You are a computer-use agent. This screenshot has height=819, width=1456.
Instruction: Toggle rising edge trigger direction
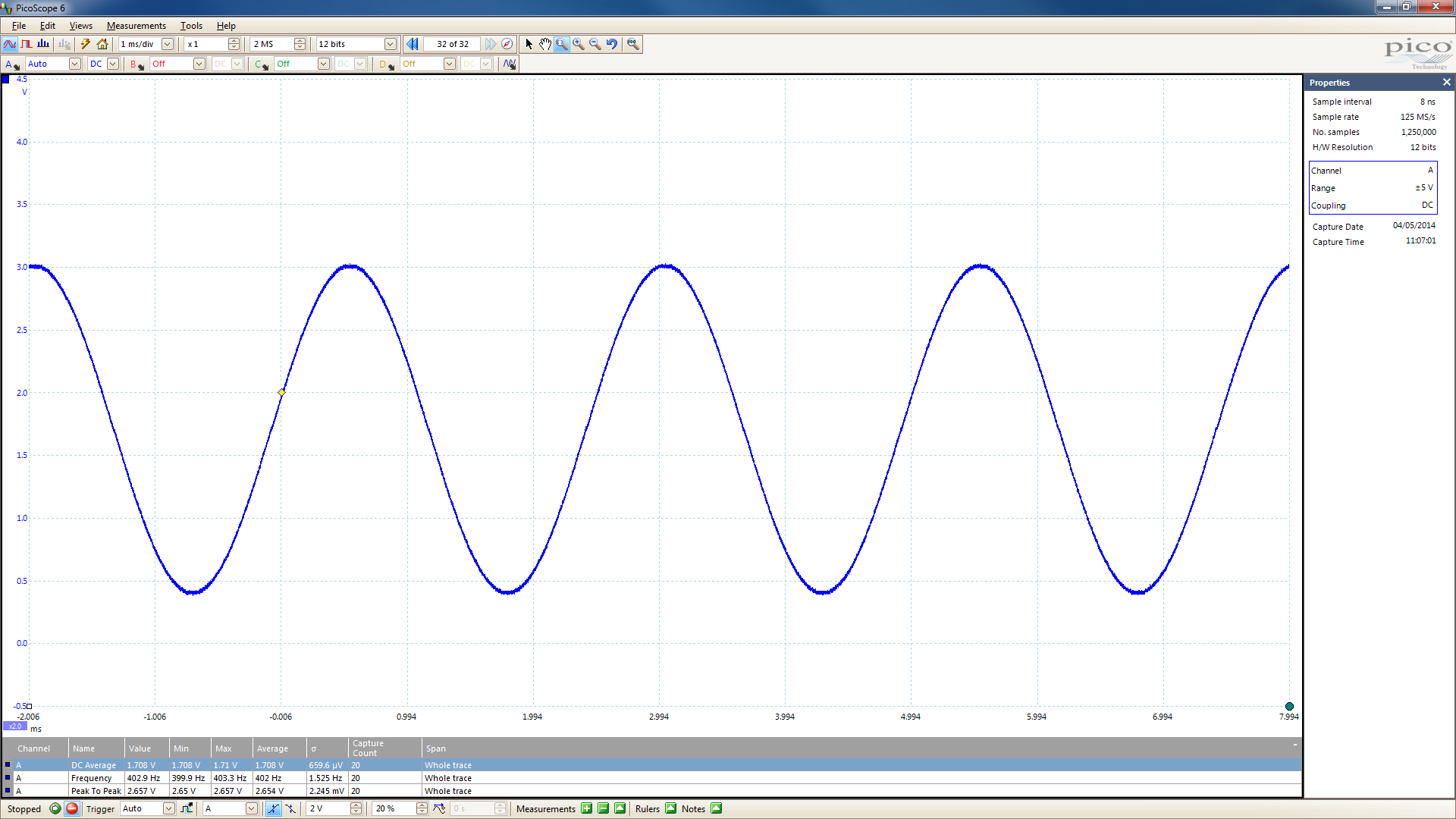pos(273,808)
